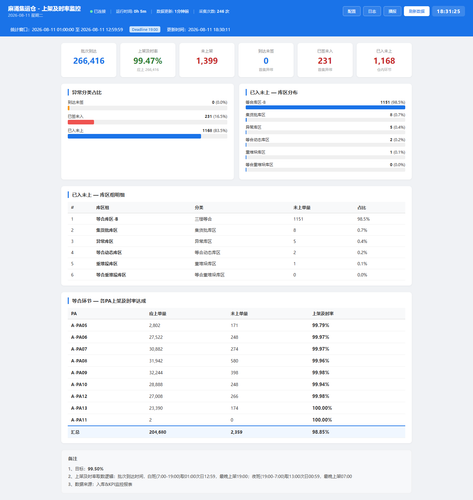
Task: Click the 27,008 value in A-PA12 row
Action: (x=156, y=396)
